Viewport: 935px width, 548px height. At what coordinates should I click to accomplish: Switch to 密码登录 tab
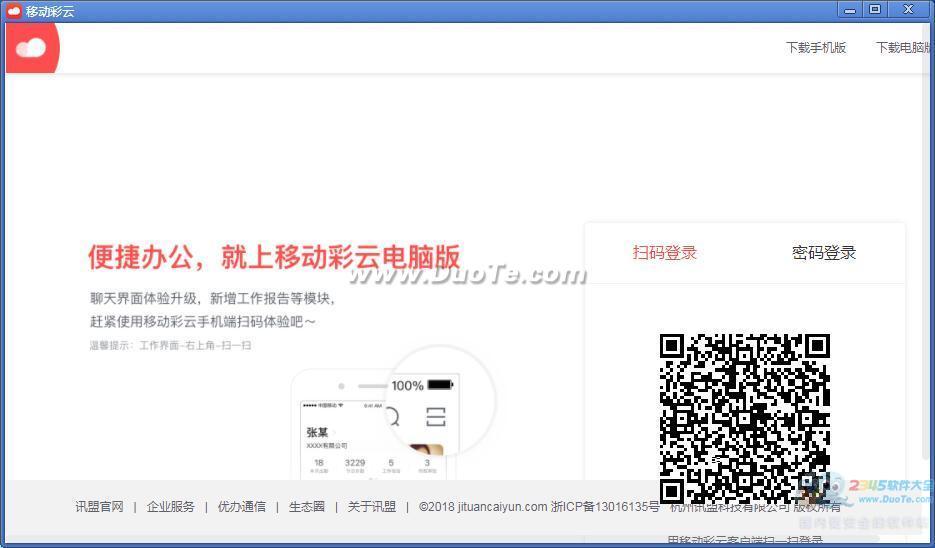(x=823, y=253)
